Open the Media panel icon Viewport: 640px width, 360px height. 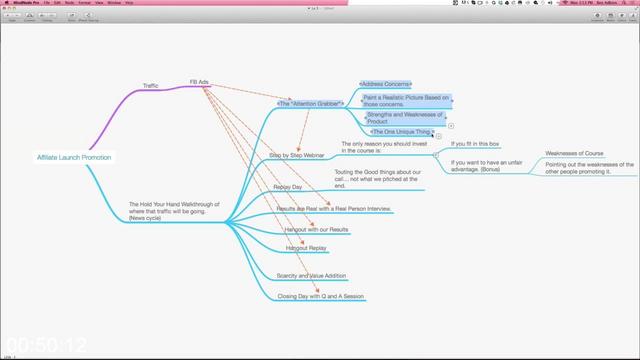click(x=611, y=15)
